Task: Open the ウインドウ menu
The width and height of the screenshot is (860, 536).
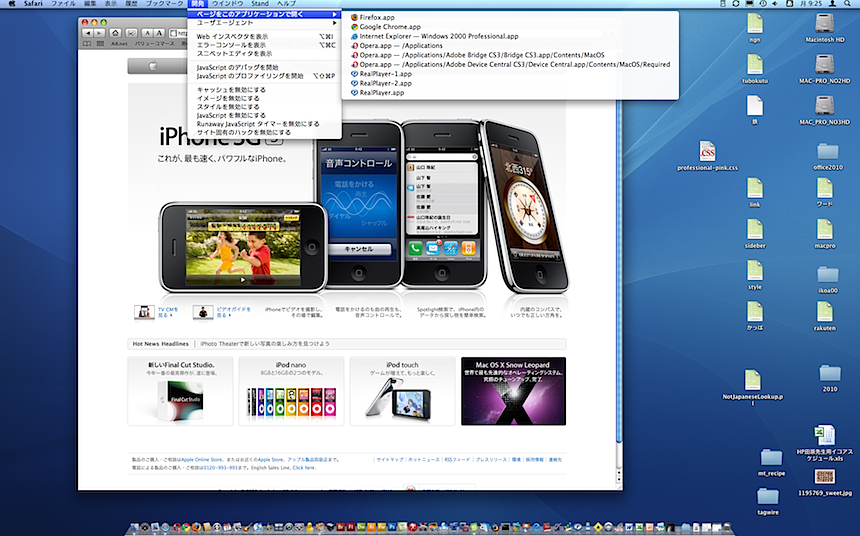Action: click(x=228, y=3)
